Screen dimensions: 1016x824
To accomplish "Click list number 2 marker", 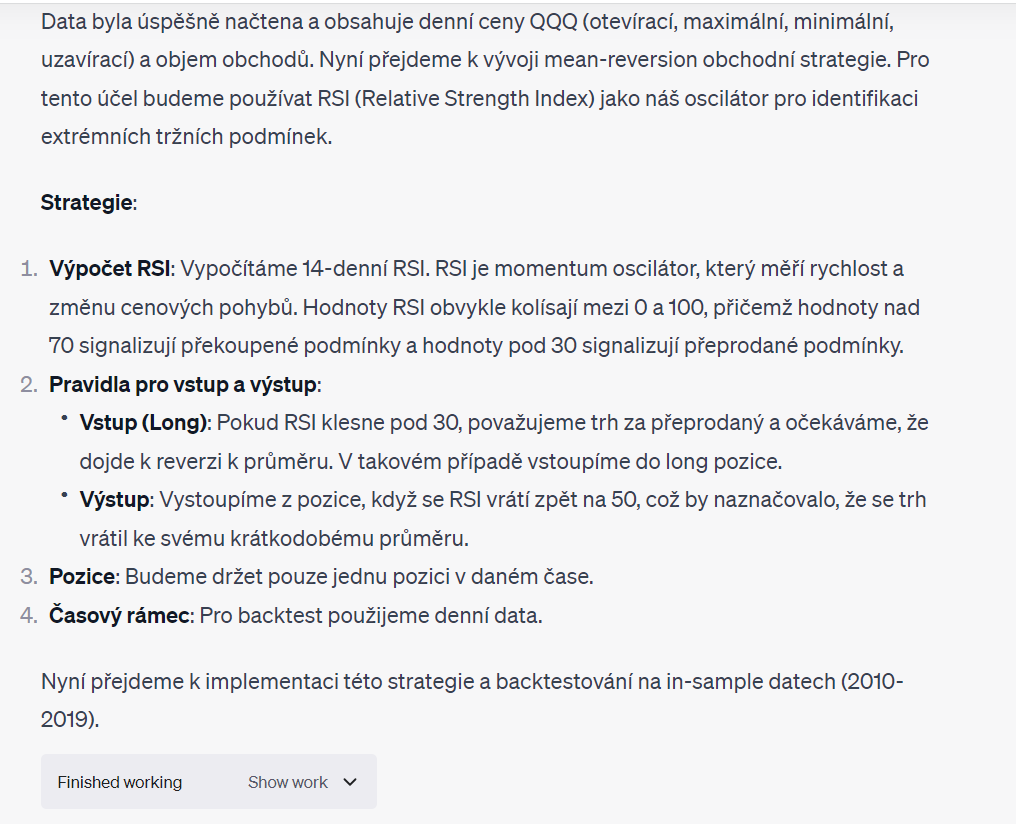I will [x=29, y=385].
